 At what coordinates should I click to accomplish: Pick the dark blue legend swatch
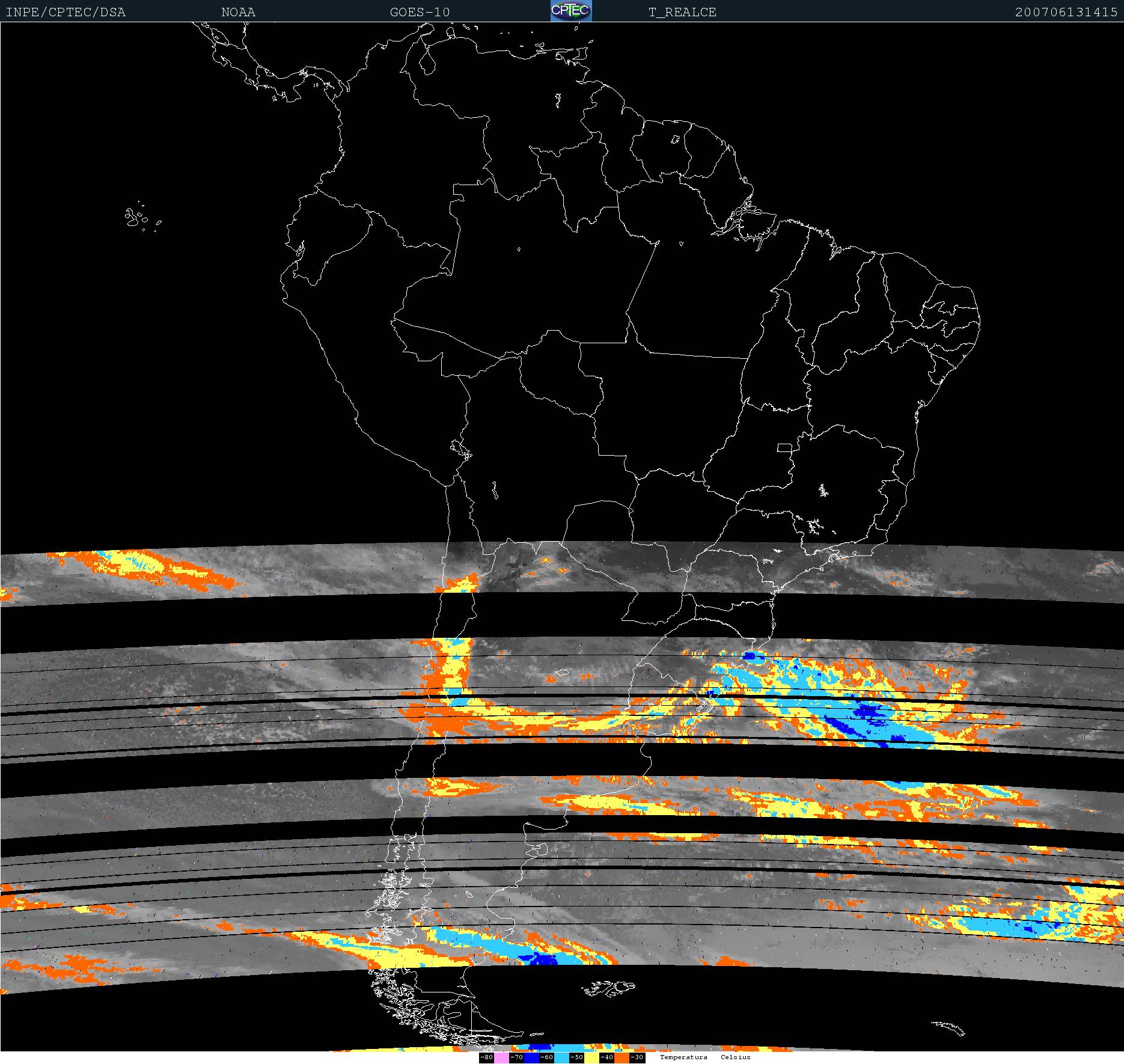[531, 1057]
